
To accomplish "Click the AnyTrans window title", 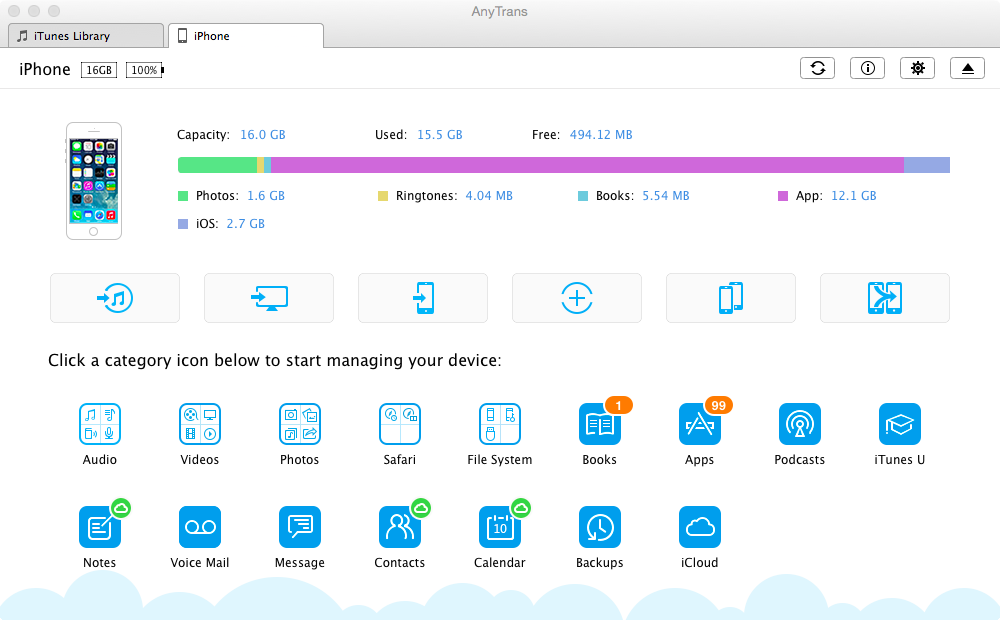I will pos(499,11).
